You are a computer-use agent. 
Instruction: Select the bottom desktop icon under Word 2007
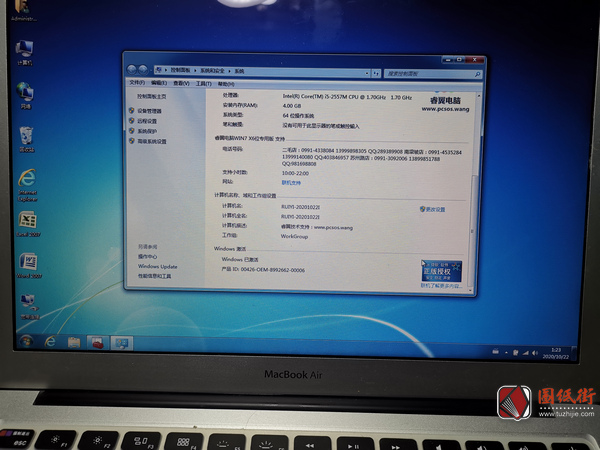(29, 307)
